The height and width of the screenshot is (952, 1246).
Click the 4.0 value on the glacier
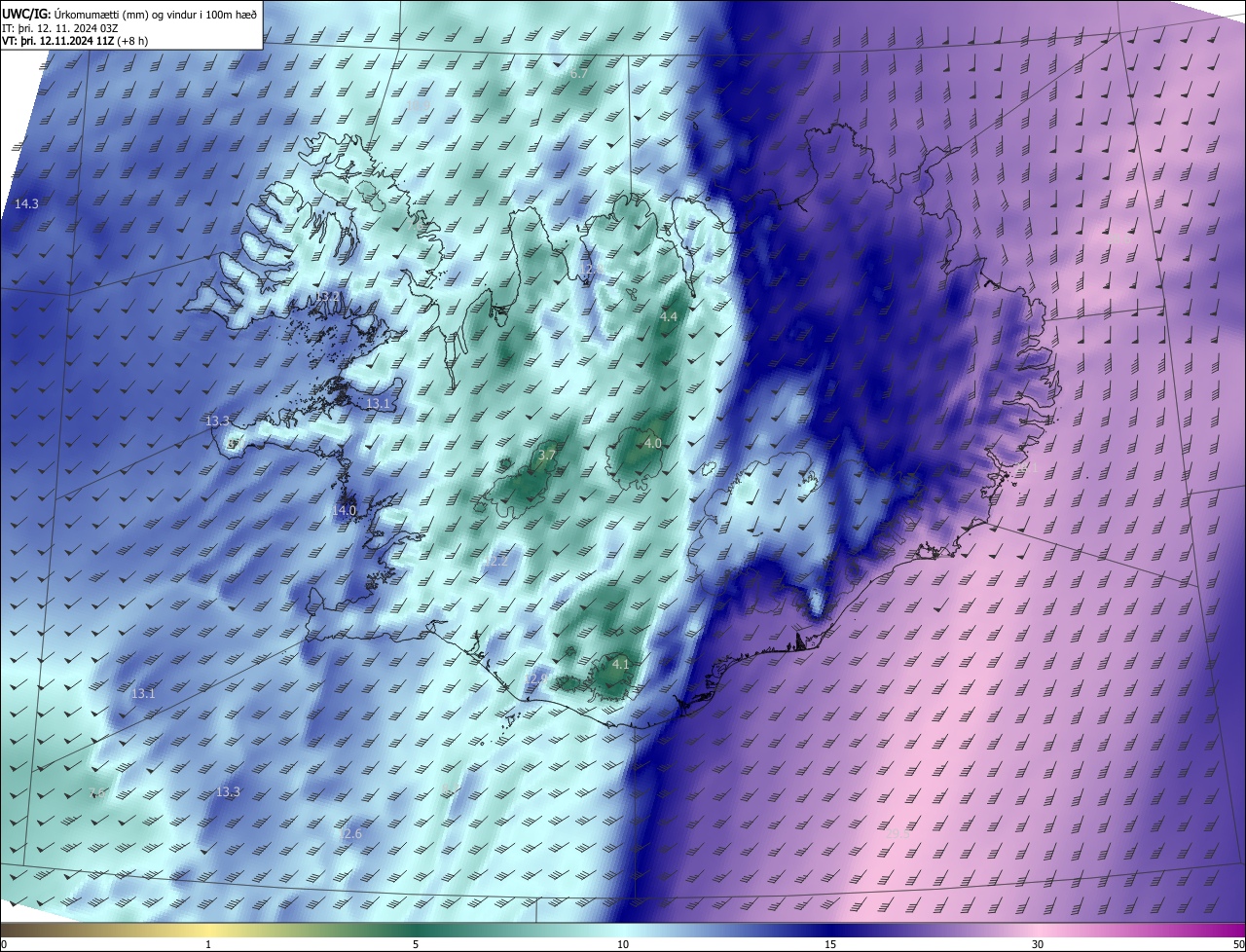(x=653, y=444)
